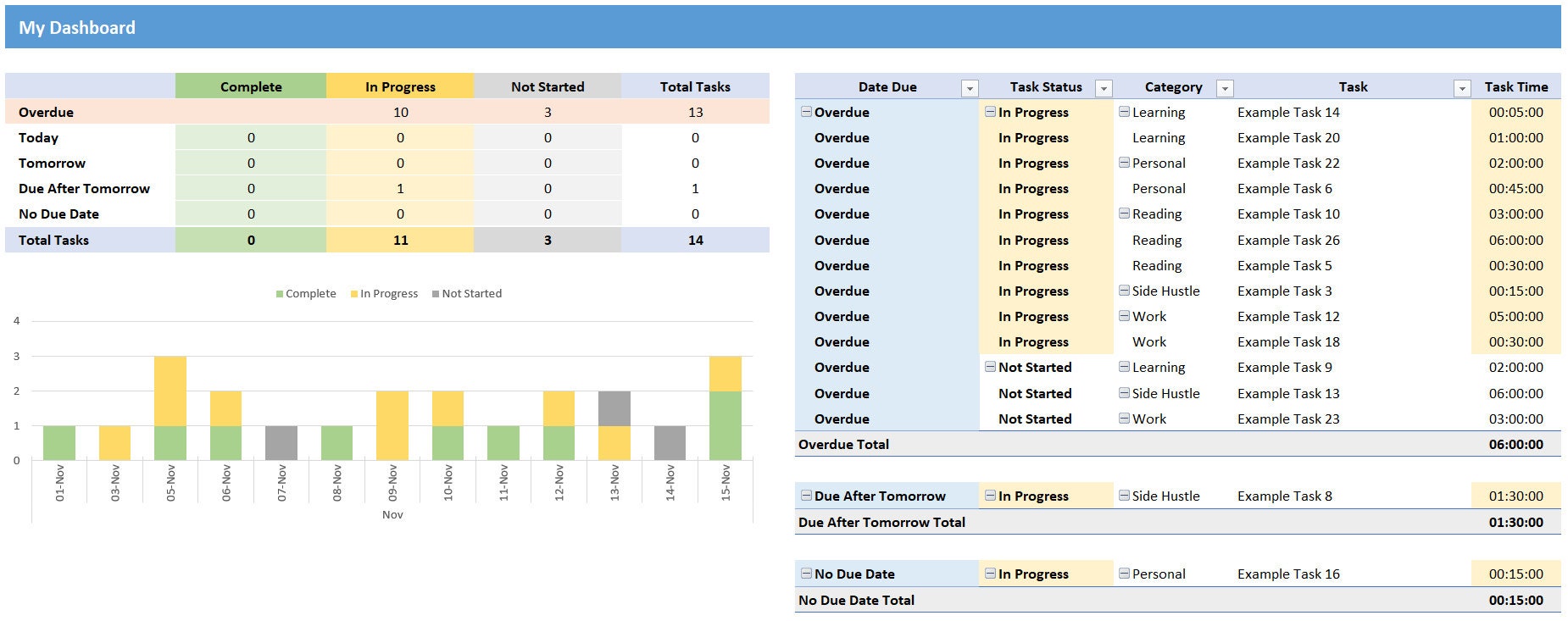Collapse Side Hustle category beside Example Task 3
The image size is (1568, 621).
[x=1124, y=290]
